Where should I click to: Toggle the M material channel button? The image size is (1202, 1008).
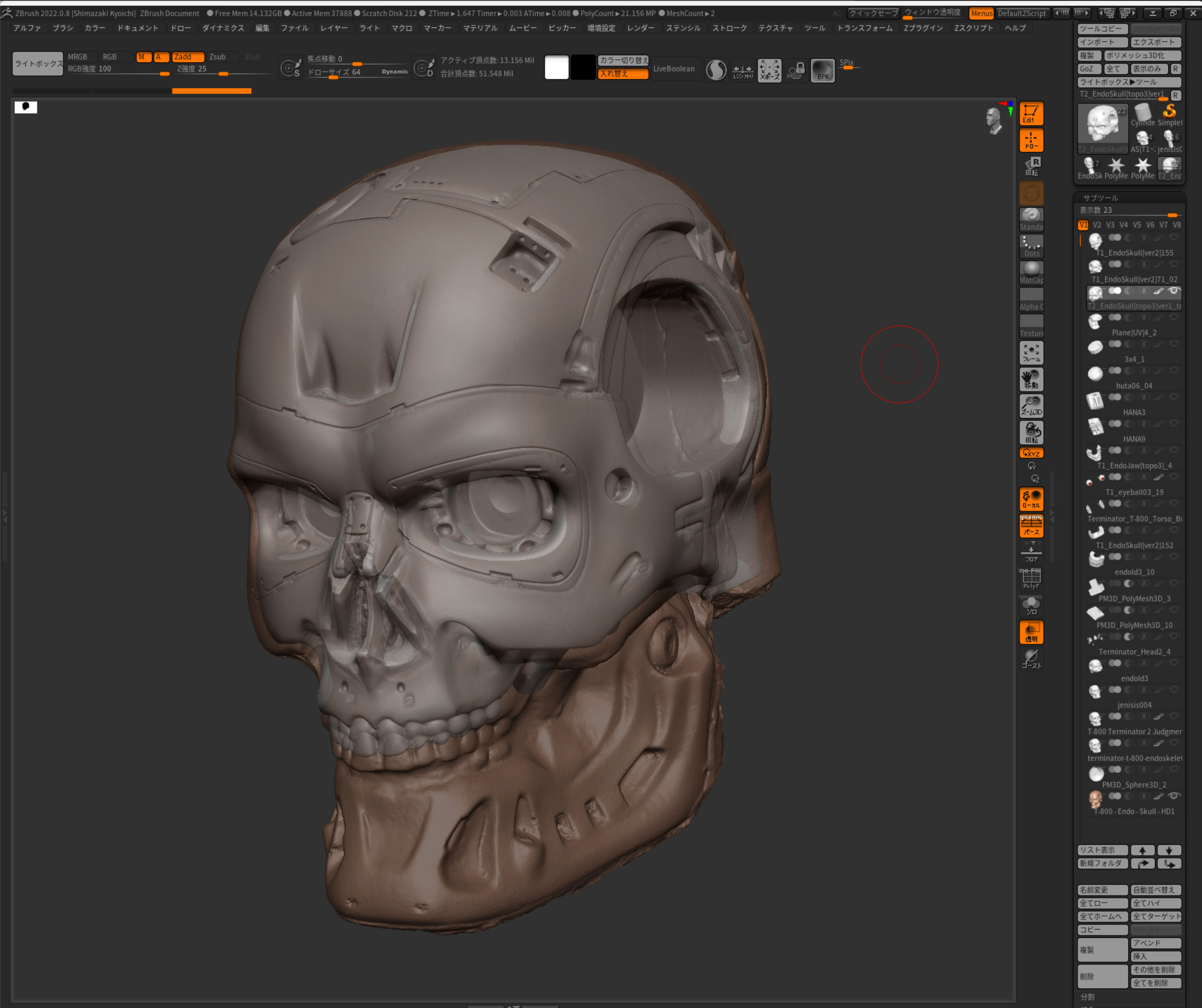(x=143, y=56)
